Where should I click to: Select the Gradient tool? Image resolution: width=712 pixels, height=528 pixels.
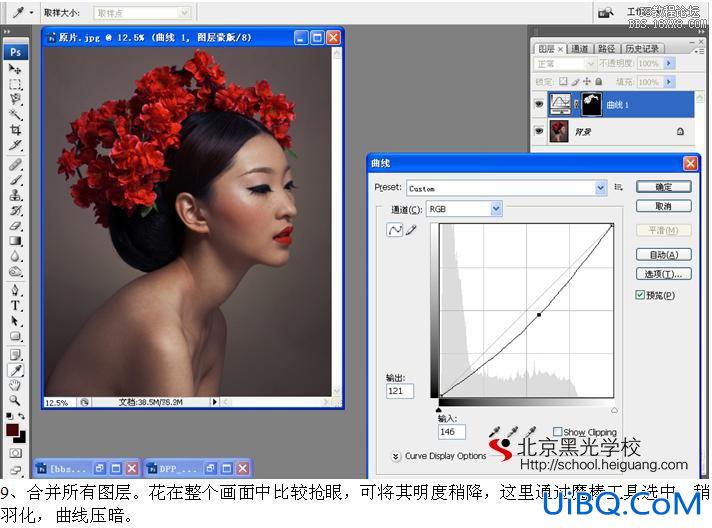[15, 241]
